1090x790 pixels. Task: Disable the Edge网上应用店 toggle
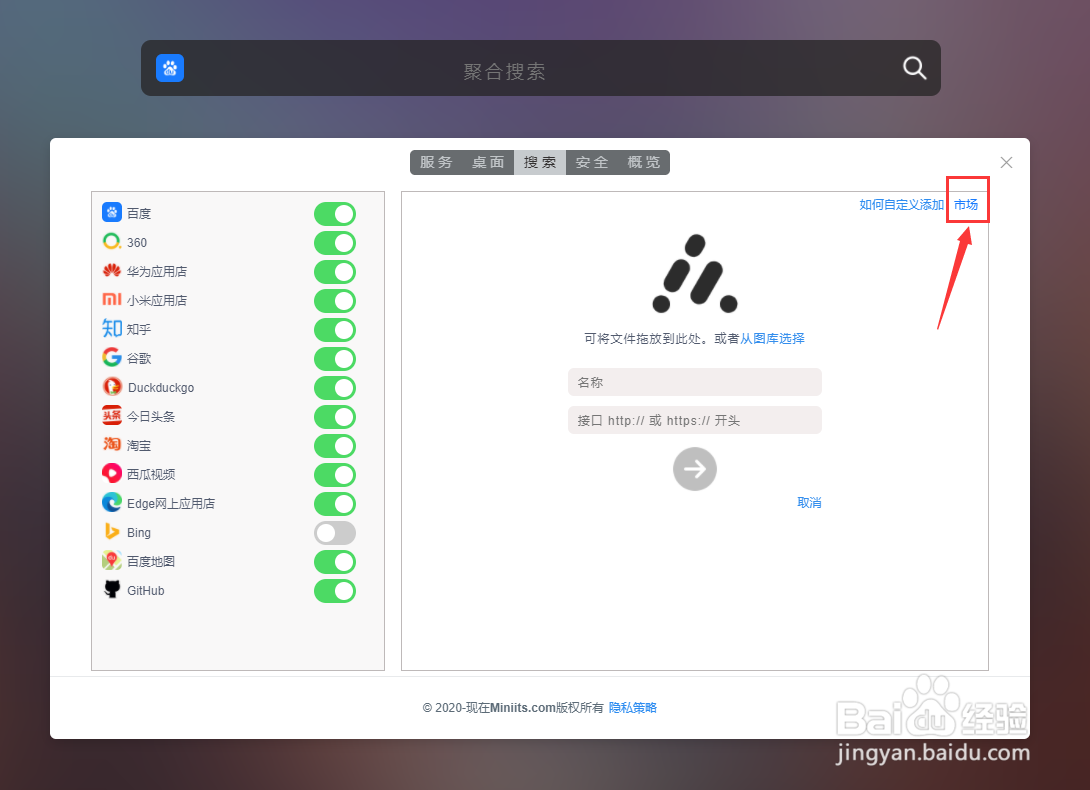click(335, 504)
